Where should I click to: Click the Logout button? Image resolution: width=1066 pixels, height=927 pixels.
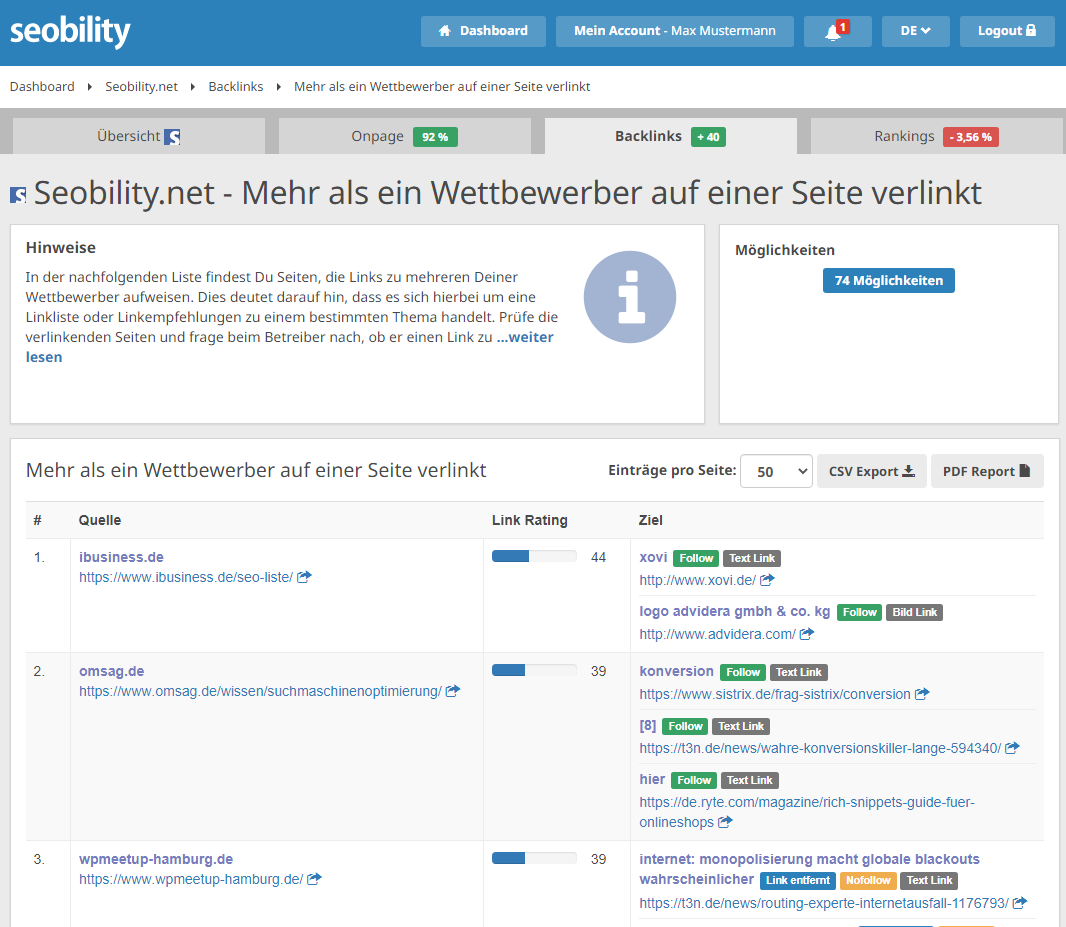click(1007, 31)
